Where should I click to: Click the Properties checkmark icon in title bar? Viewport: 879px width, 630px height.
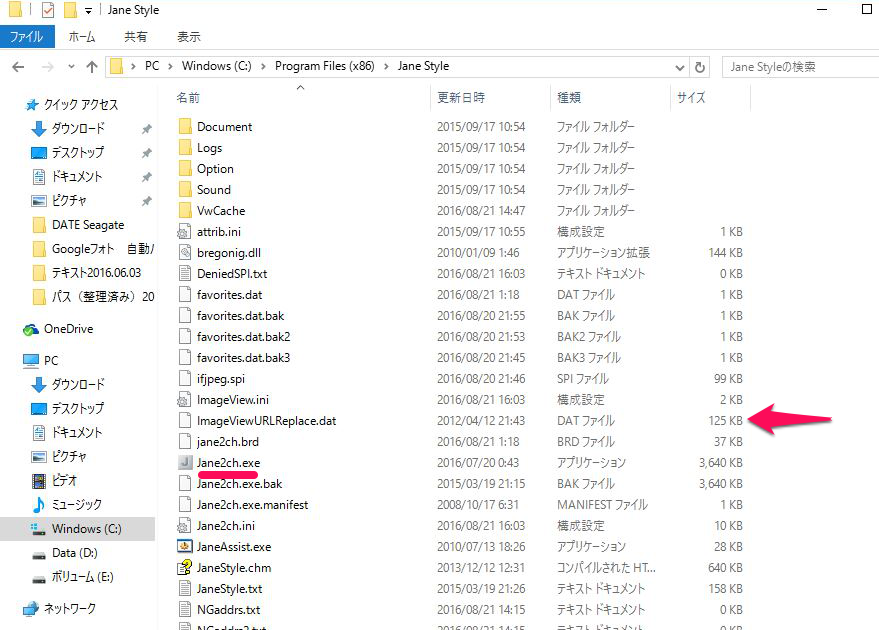(x=48, y=10)
